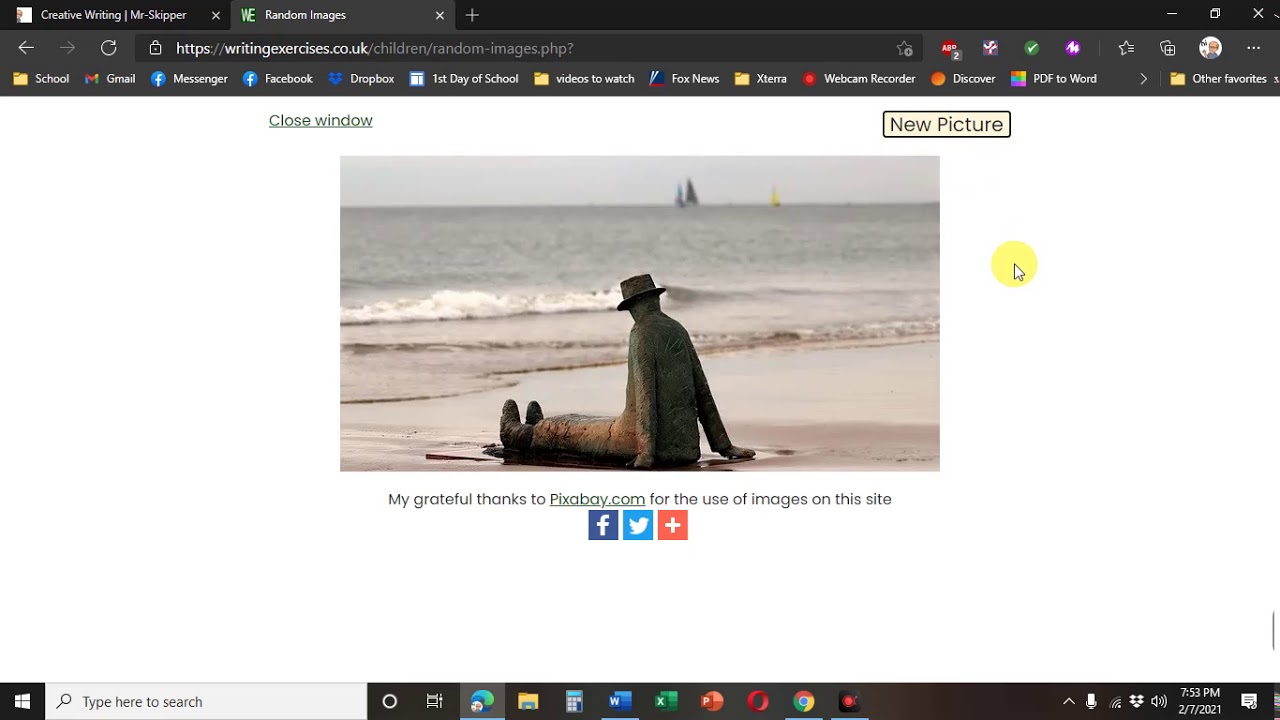
Task: Open File Explorer from taskbar
Action: tap(528, 701)
